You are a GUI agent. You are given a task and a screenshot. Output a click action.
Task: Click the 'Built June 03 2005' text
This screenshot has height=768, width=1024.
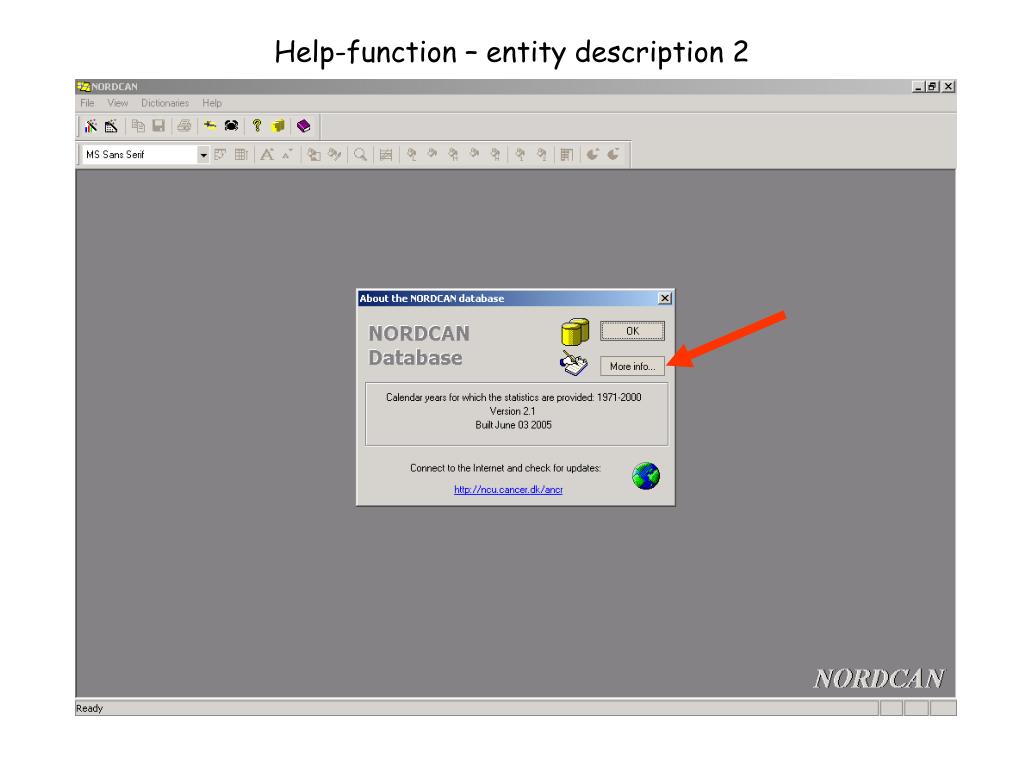tap(513, 425)
